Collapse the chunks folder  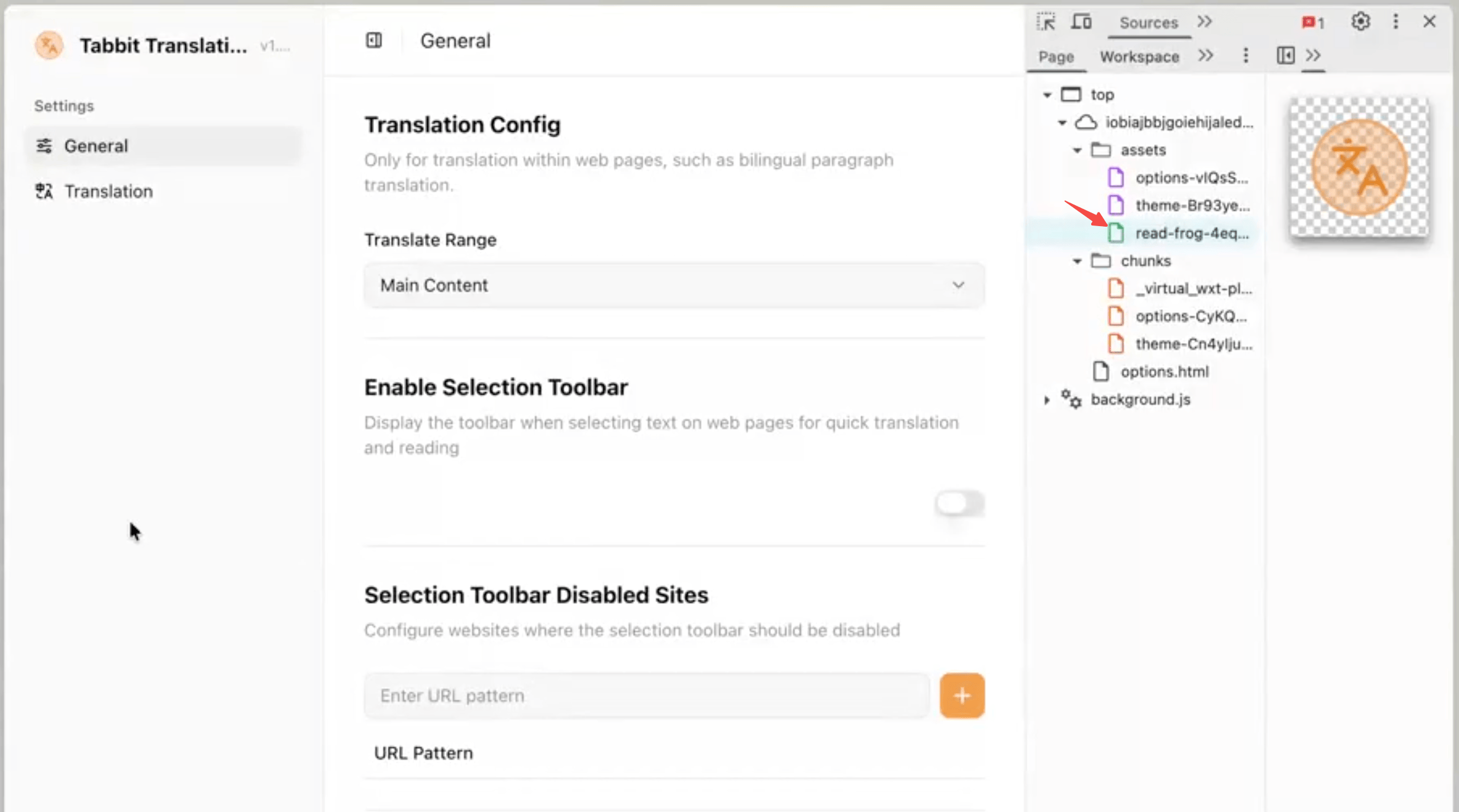coord(1077,261)
